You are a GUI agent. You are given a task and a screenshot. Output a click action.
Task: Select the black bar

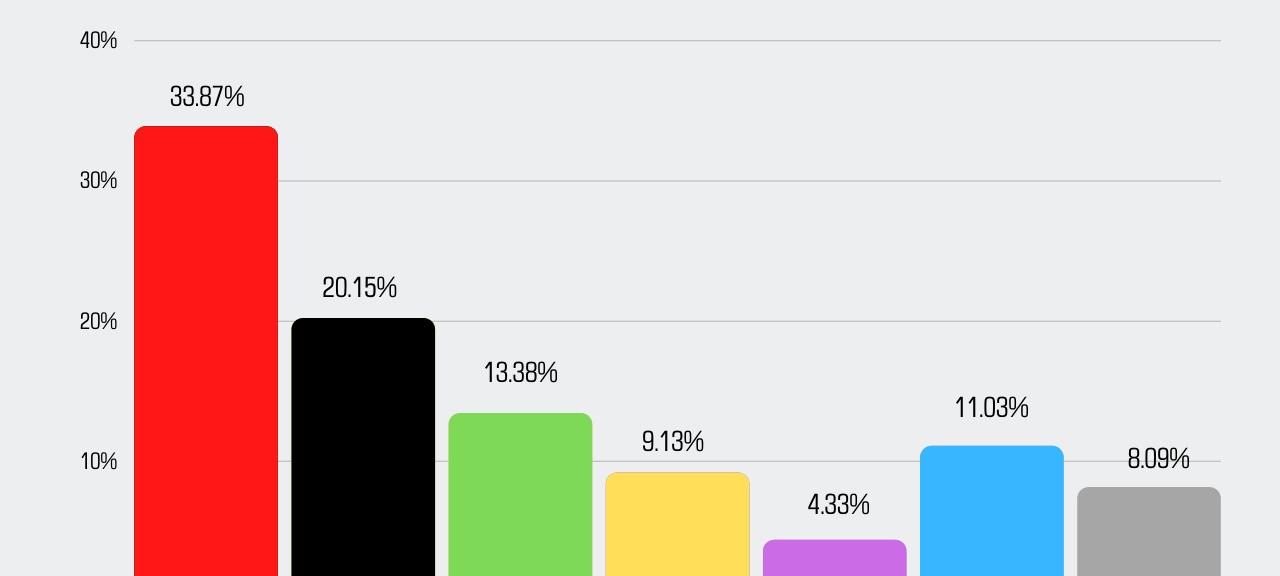coord(363,446)
